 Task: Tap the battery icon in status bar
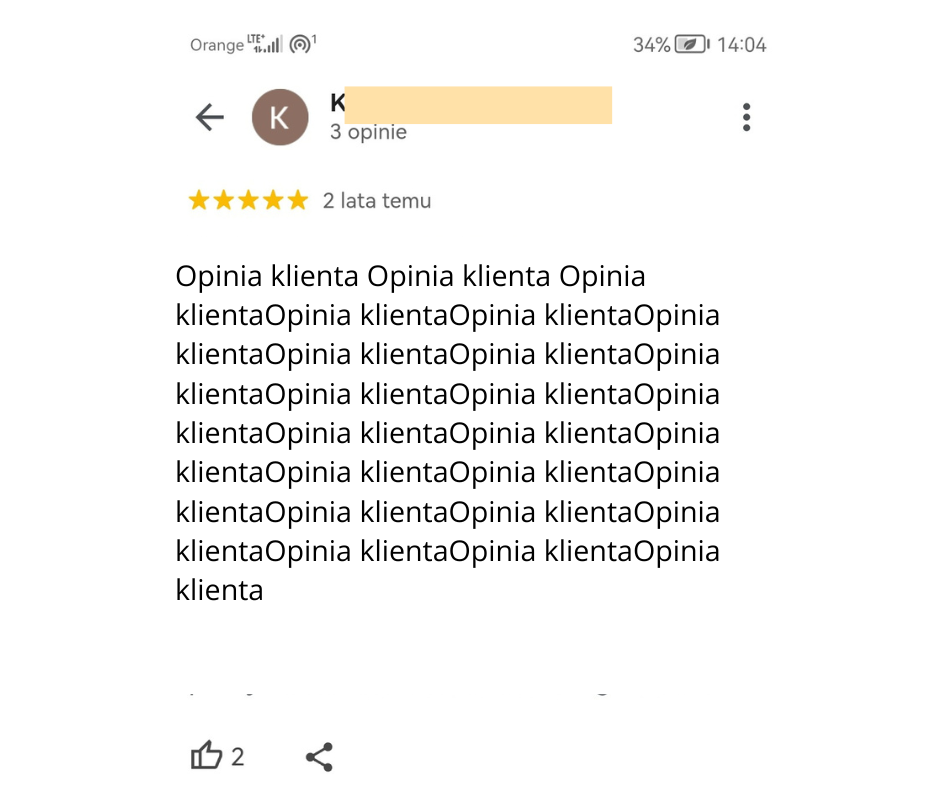(692, 45)
